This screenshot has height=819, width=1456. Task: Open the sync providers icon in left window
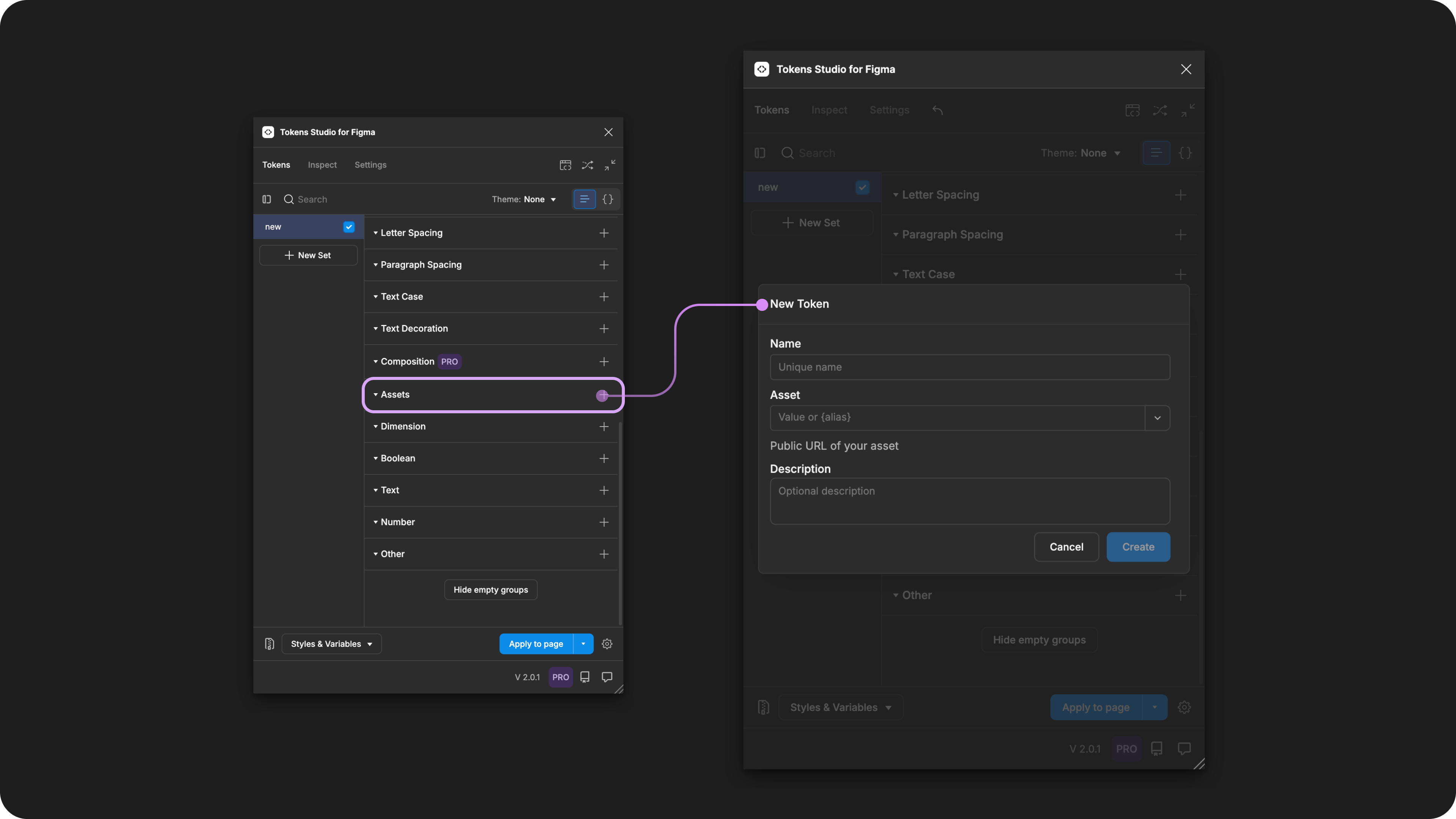tap(565, 165)
